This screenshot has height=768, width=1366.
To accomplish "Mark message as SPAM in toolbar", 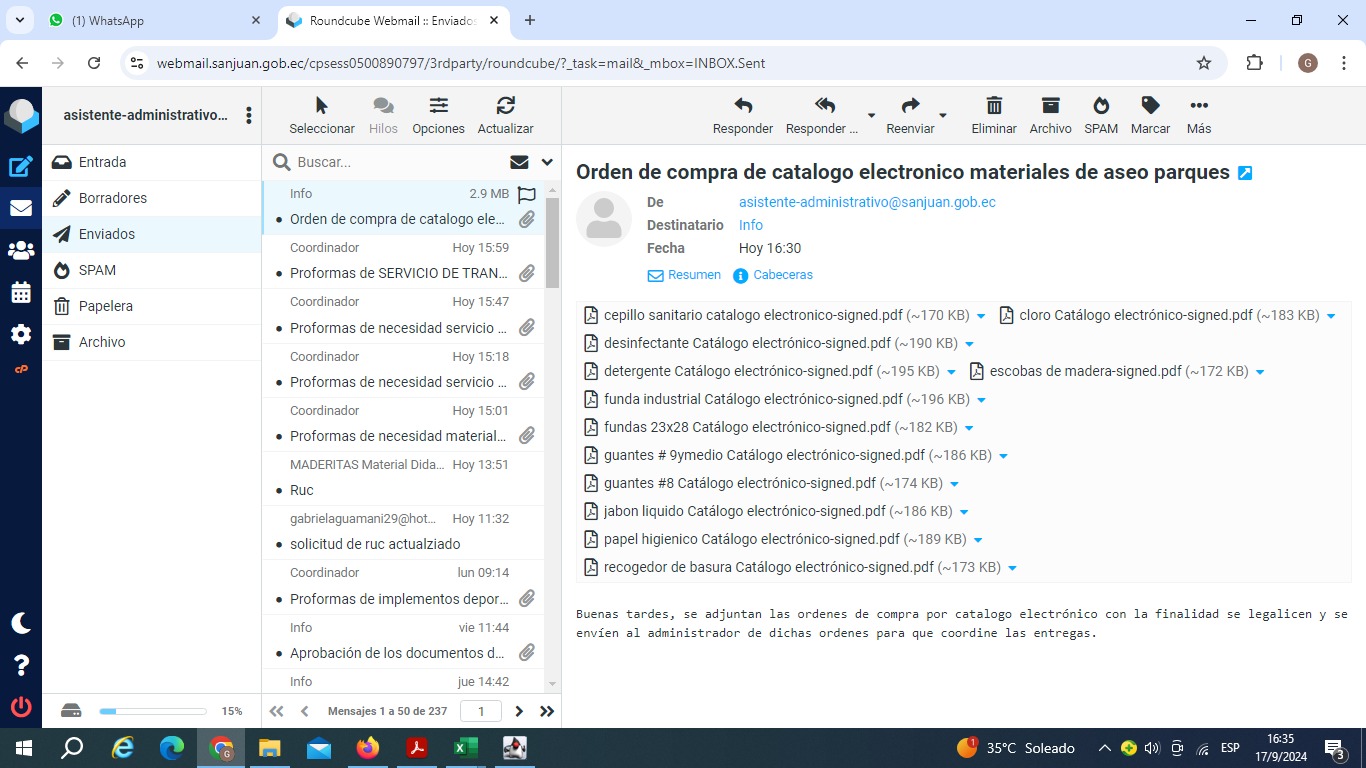I will pos(1100,106).
